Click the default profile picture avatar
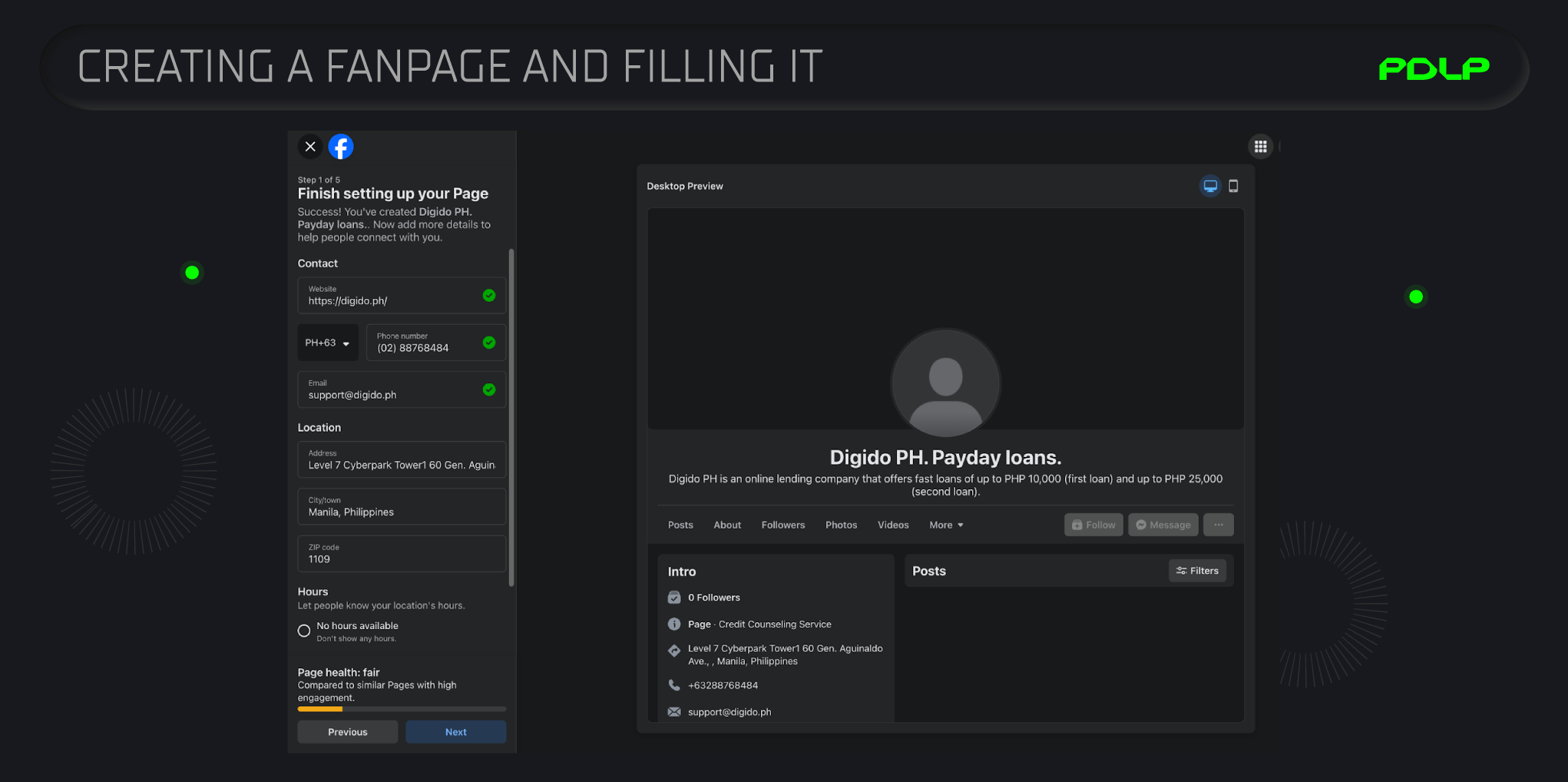Screen dimensions: 1568x782 pyautogui.click(x=945, y=383)
